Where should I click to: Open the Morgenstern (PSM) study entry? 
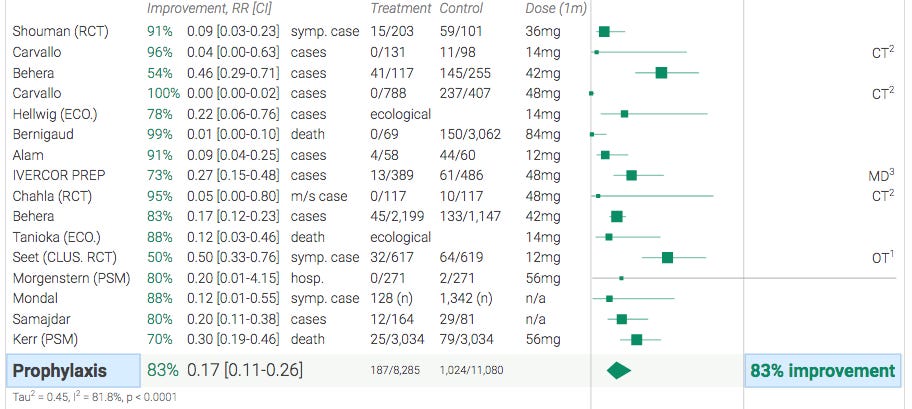click(x=71, y=278)
